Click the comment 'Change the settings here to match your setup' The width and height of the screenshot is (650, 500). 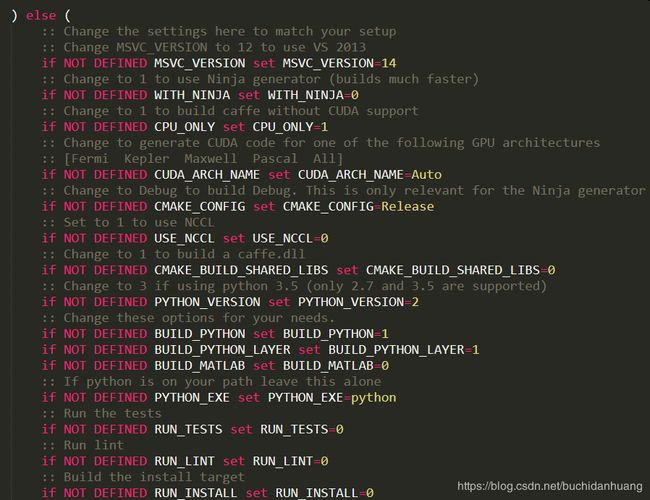[x=219, y=32]
